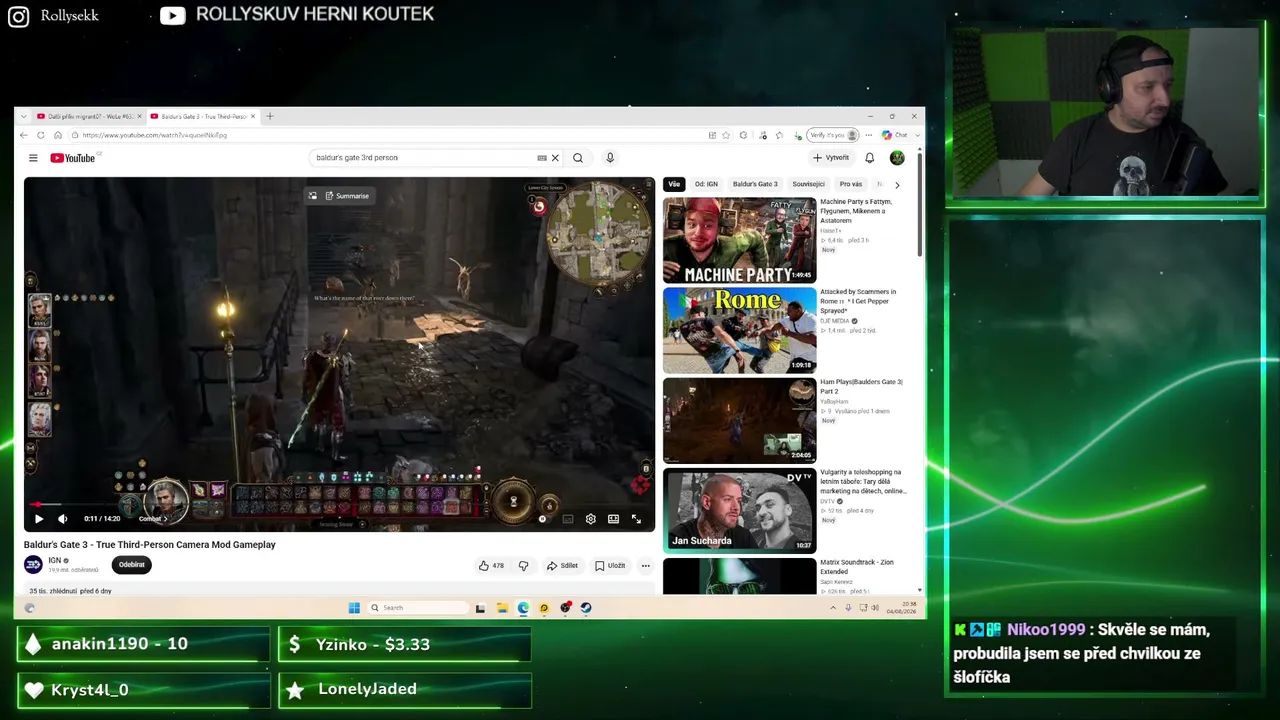
Task: Mute the video with the speaker icon
Action: [62, 519]
